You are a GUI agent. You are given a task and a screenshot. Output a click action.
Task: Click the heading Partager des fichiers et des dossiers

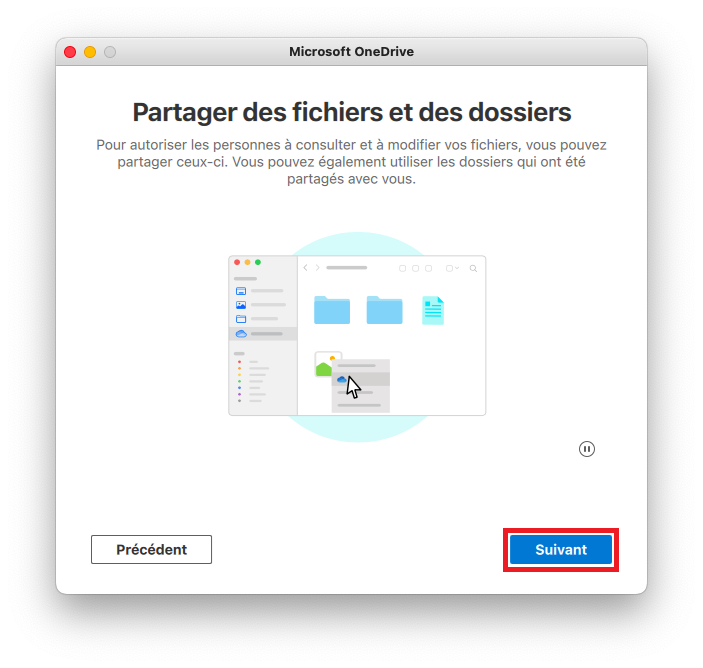[352, 112]
